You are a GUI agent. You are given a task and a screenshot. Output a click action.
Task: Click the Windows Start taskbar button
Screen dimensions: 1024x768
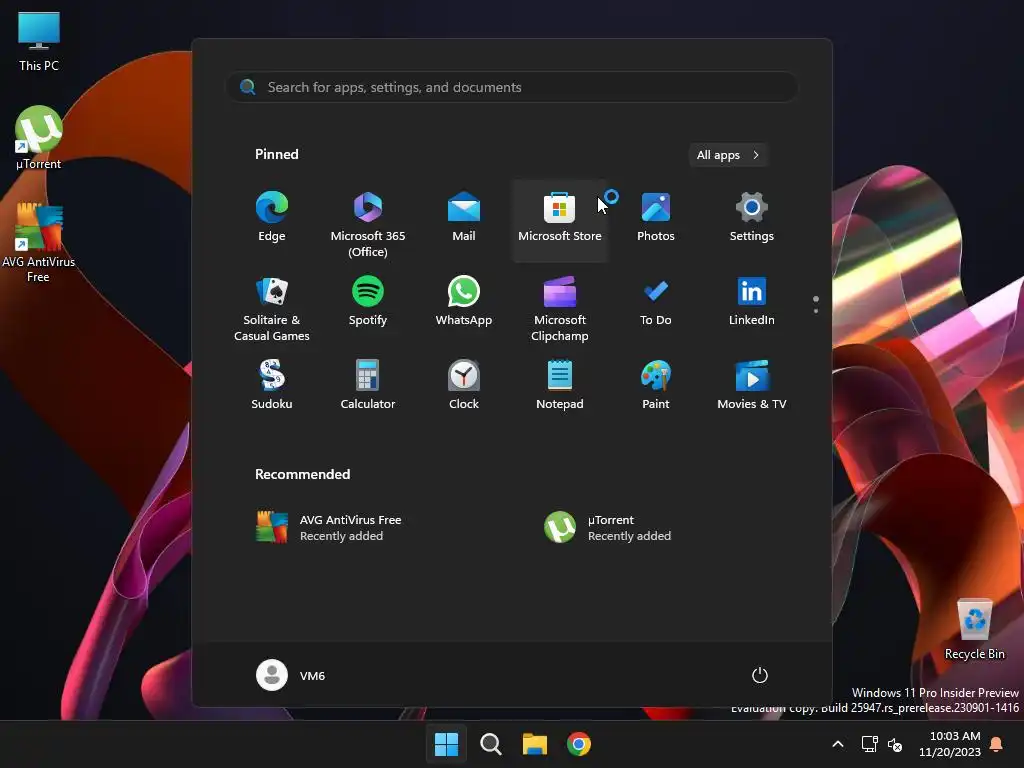click(x=447, y=744)
